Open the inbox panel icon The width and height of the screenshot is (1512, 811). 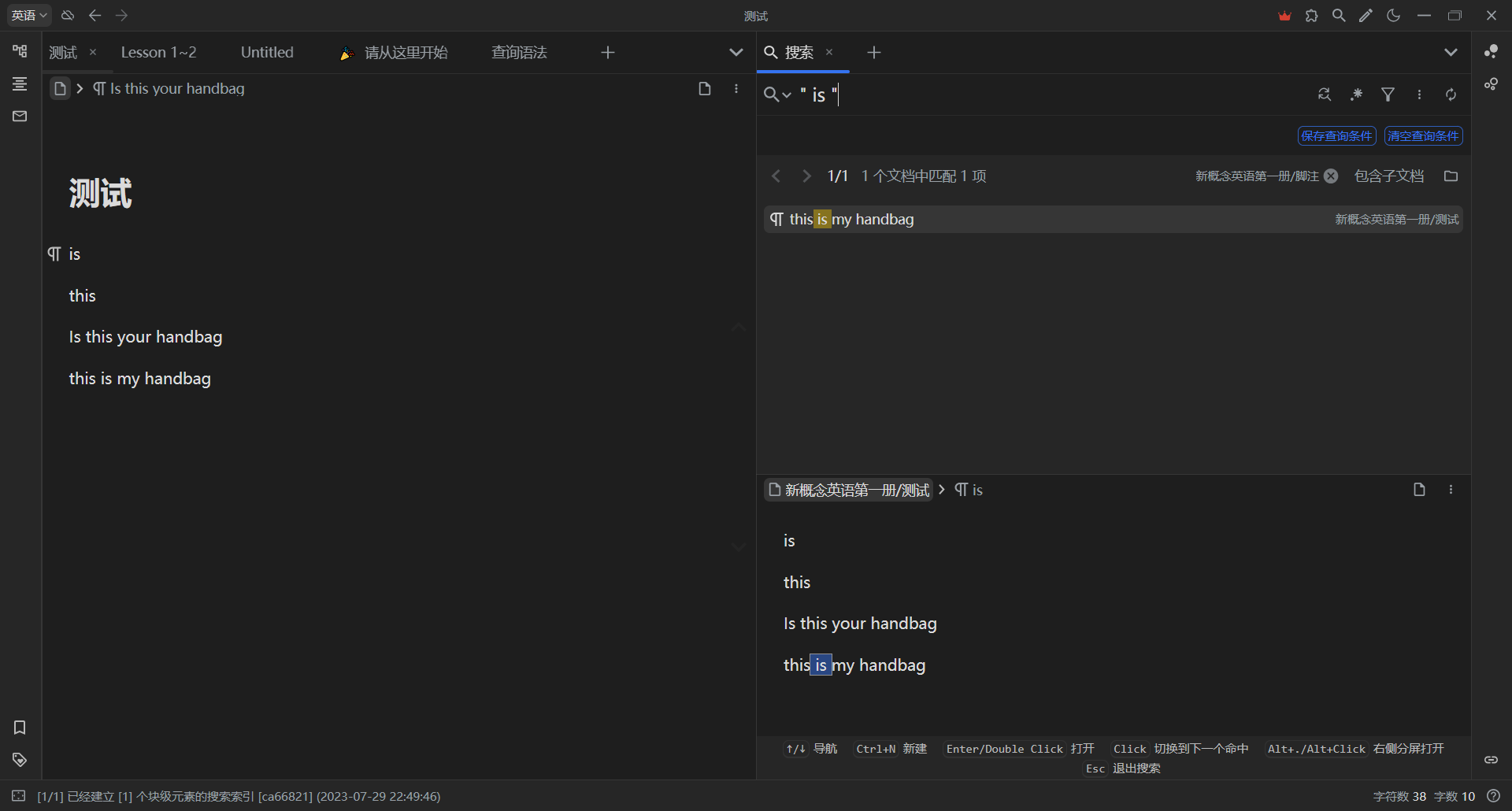(20, 117)
